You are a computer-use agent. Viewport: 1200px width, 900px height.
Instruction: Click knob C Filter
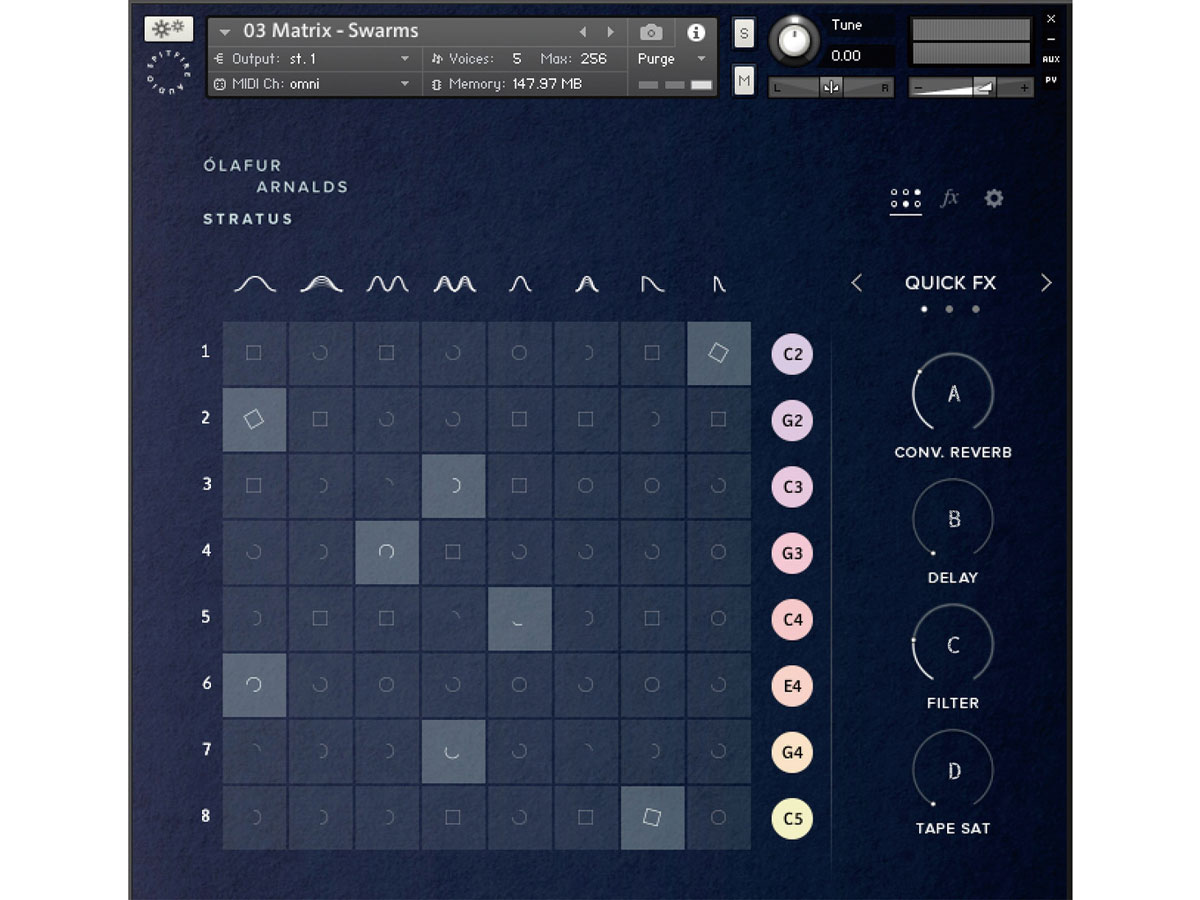[953, 645]
